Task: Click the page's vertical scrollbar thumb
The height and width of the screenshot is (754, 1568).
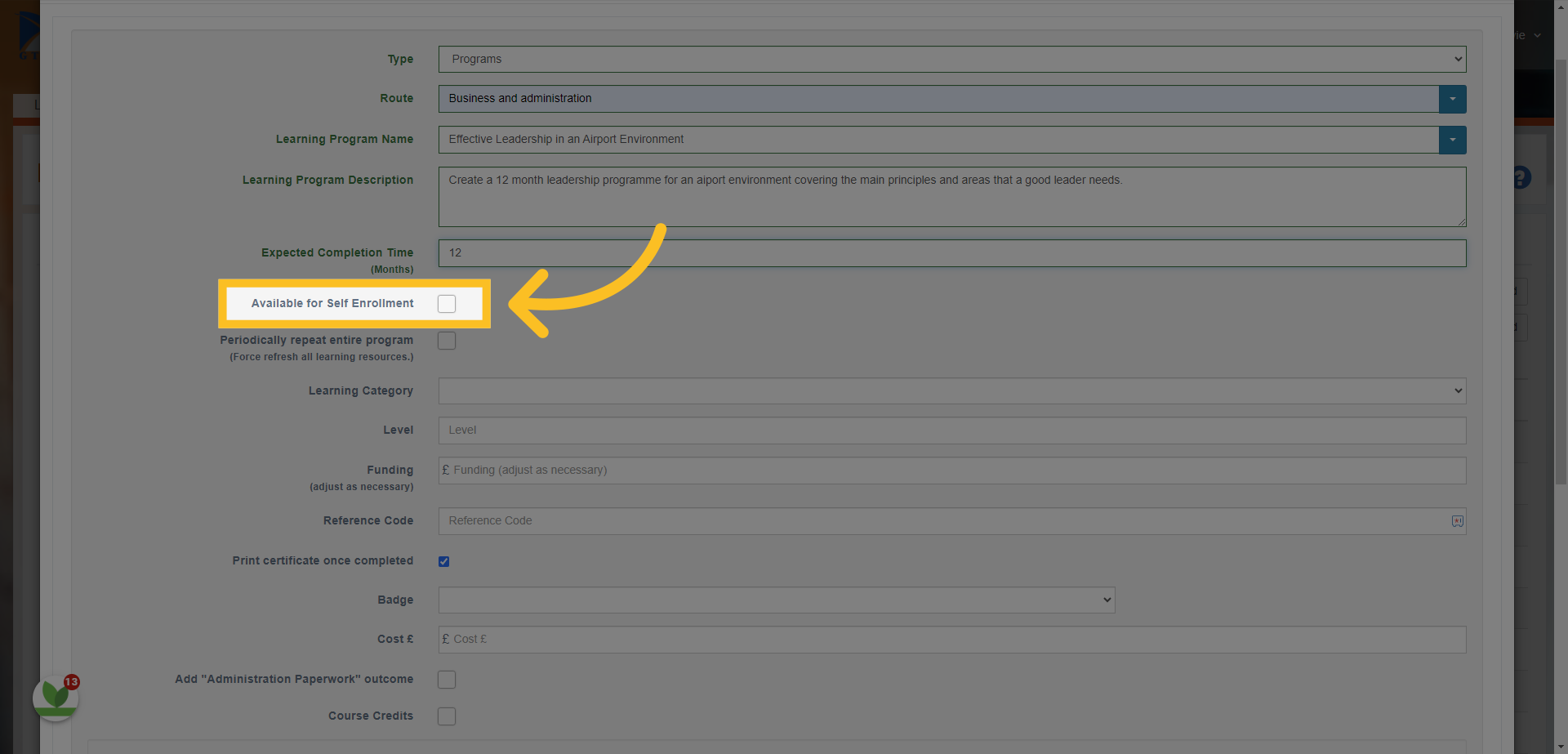Action: [x=1561, y=271]
